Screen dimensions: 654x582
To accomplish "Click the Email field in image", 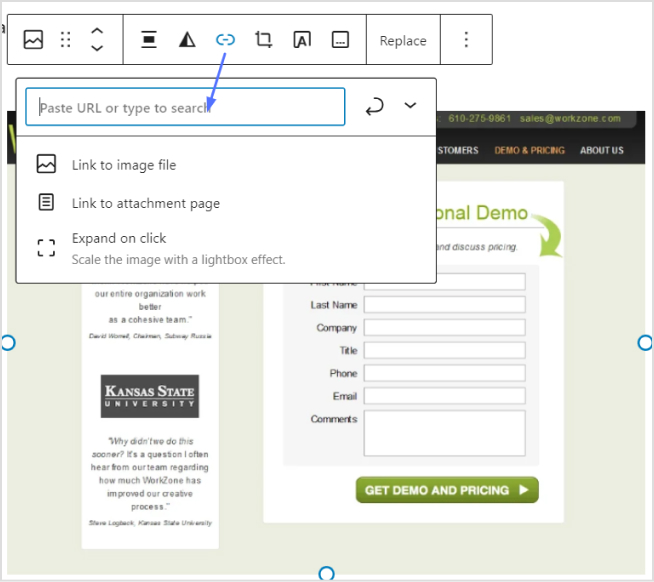I will tap(445, 396).
